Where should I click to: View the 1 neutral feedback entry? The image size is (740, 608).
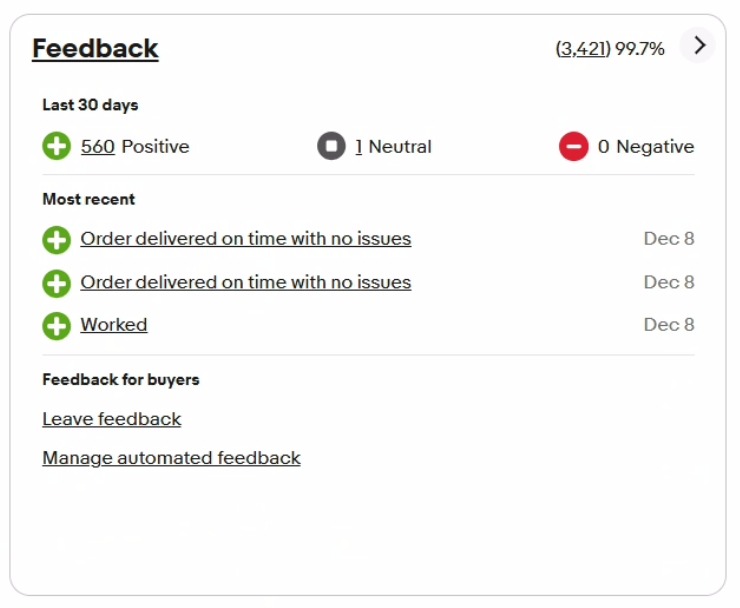[358, 147]
